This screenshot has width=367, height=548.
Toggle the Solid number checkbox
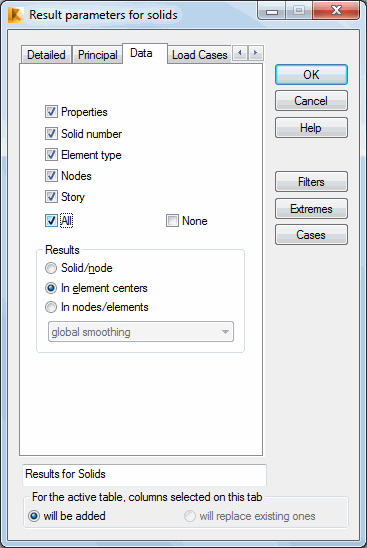coord(51,134)
